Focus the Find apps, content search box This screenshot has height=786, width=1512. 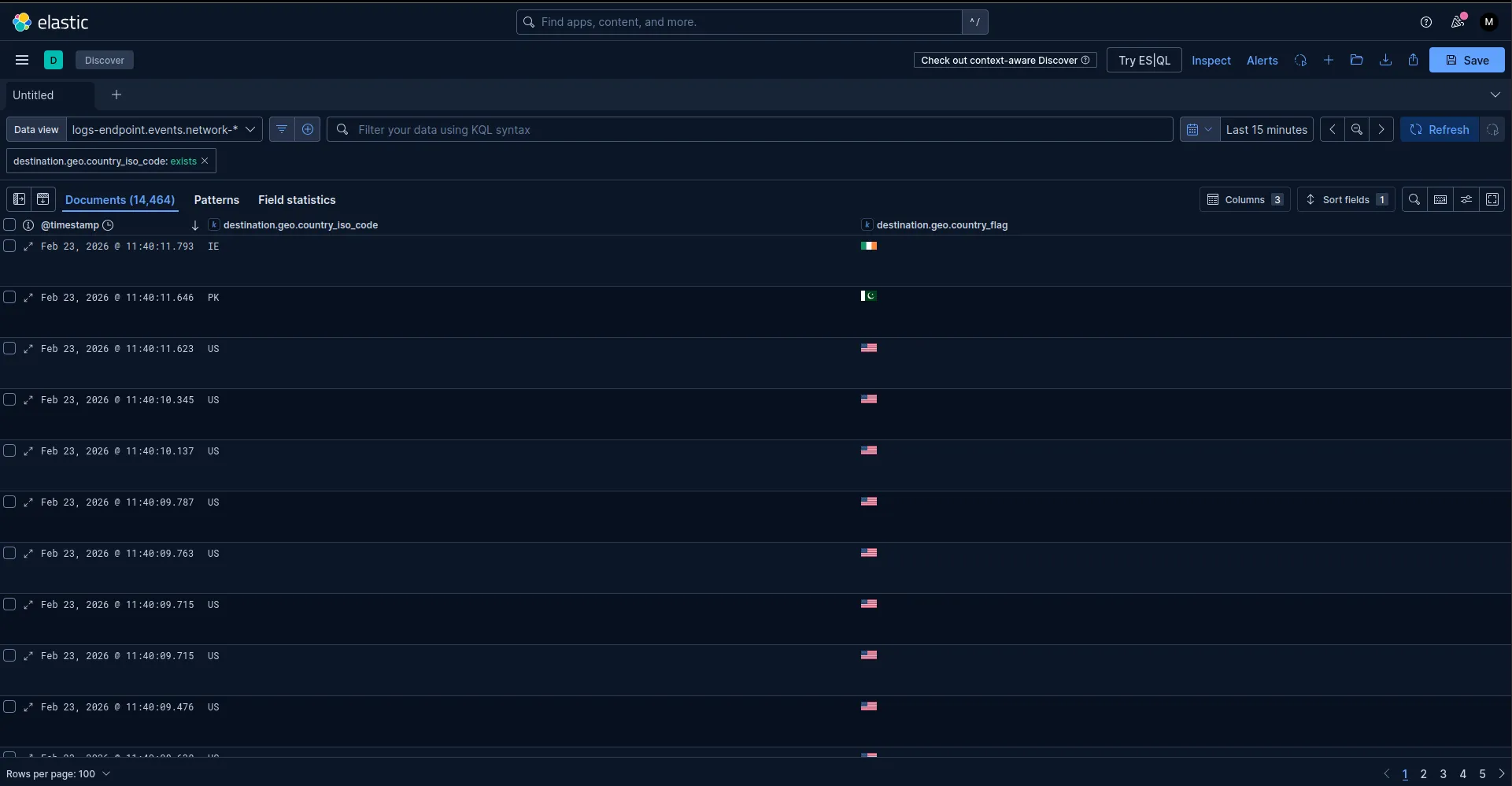pos(740,22)
